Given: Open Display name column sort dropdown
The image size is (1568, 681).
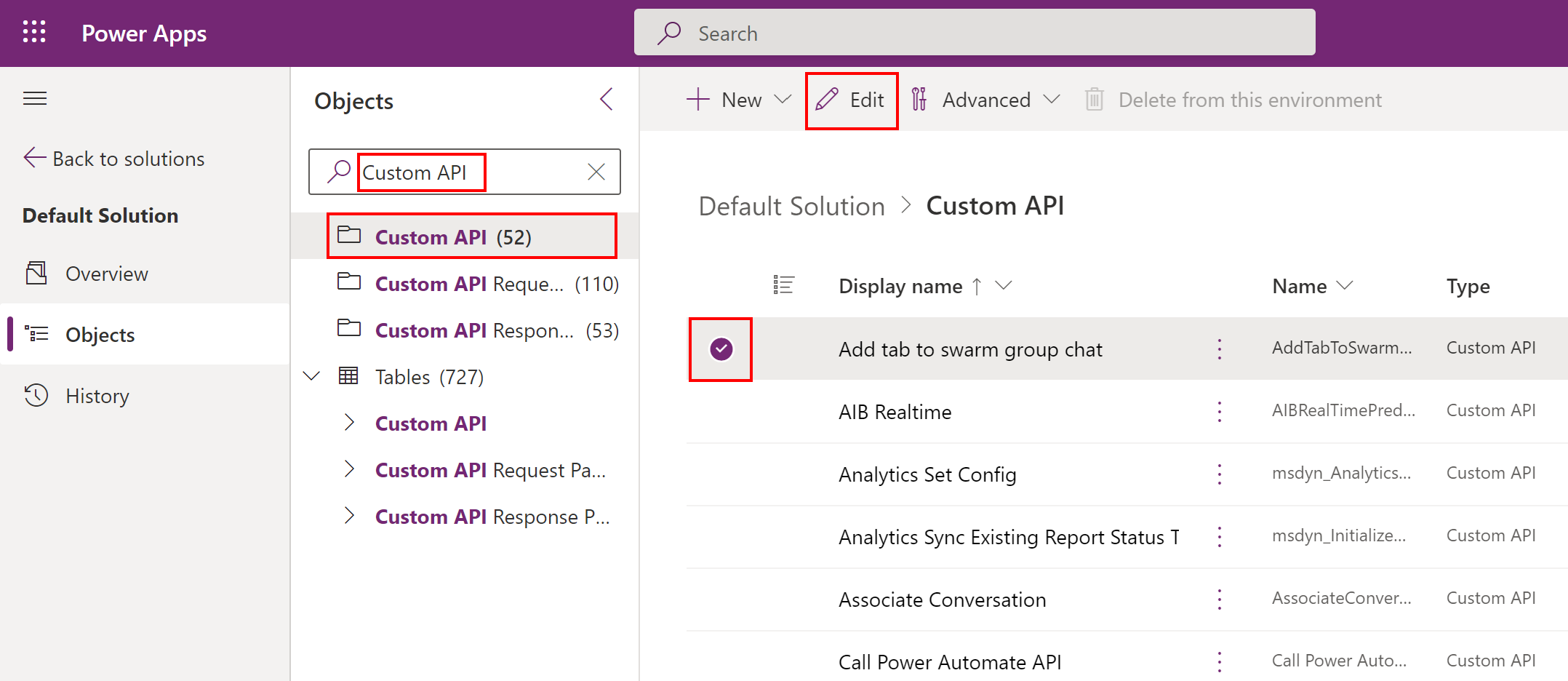Looking at the screenshot, I should 1004,285.
